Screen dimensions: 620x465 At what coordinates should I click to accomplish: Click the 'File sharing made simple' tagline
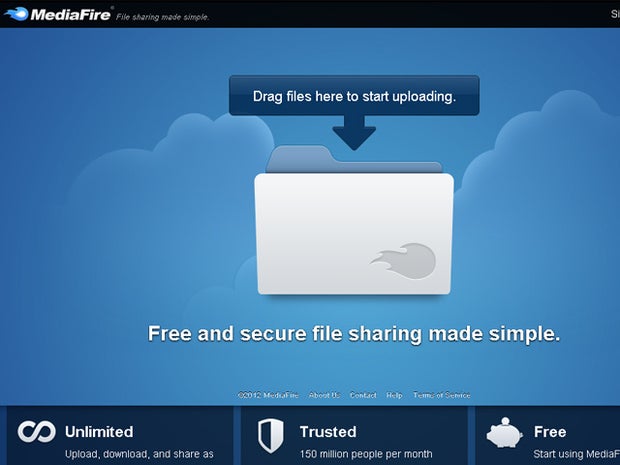pos(163,16)
